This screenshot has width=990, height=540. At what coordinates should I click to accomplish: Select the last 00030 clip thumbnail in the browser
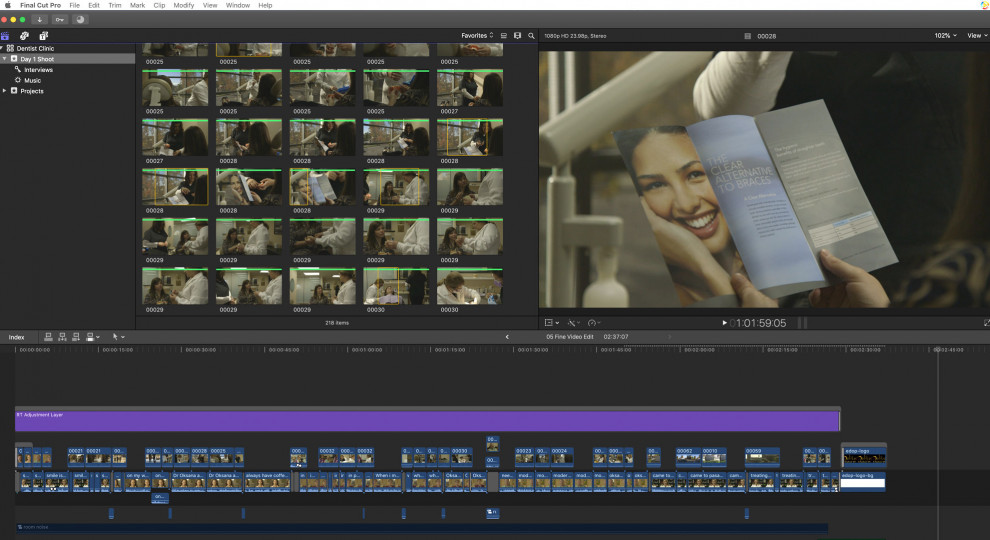point(470,286)
